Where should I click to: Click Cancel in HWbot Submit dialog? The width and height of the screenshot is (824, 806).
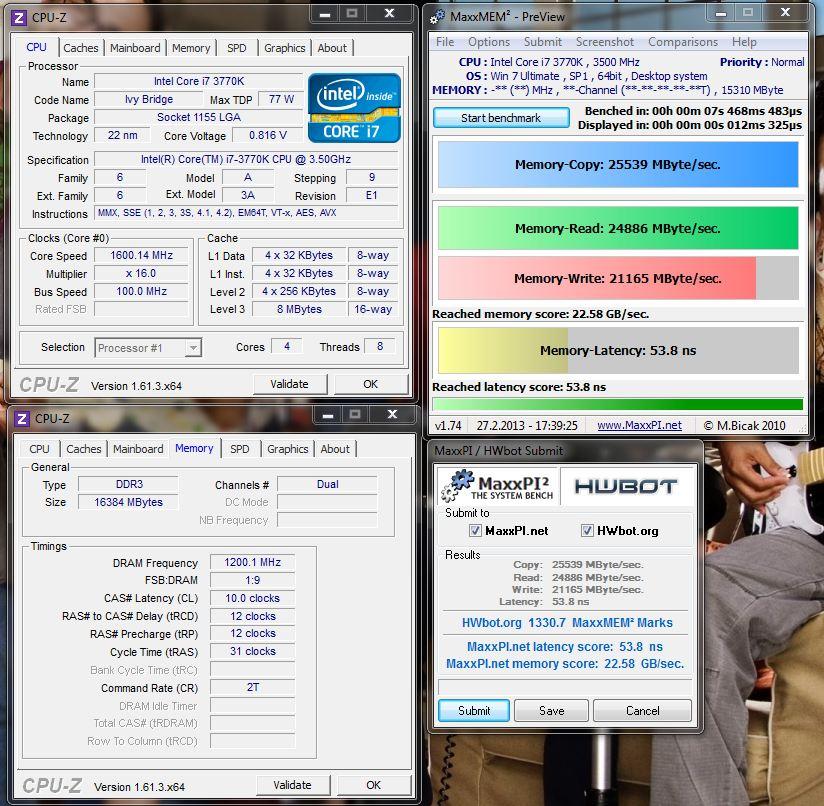pyautogui.click(x=642, y=711)
